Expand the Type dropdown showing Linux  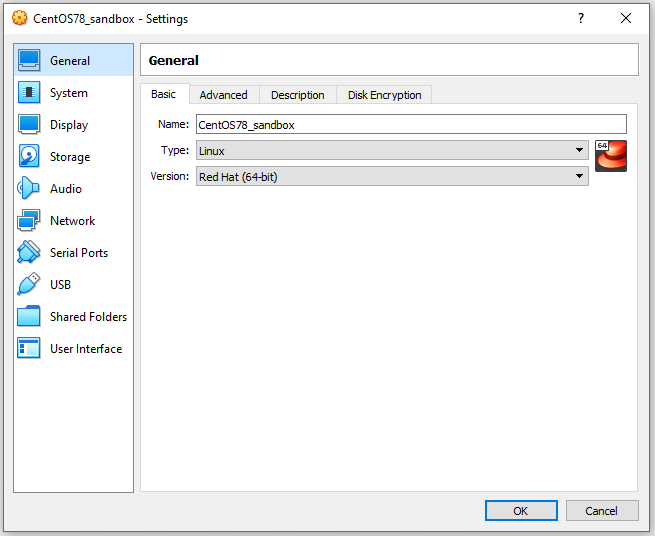click(x=391, y=150)
